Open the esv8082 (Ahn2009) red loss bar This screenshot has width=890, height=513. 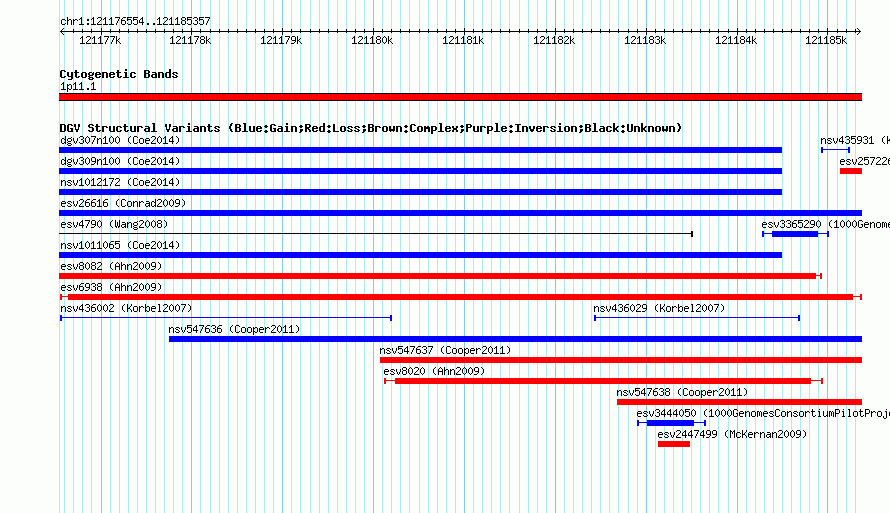coord(440,276)
